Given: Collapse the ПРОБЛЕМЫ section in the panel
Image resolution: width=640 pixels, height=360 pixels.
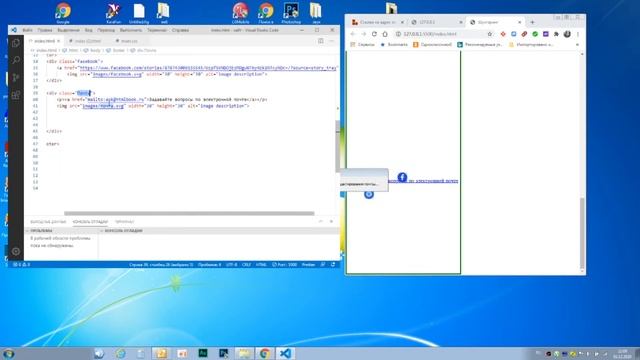Looking at the screenshot, I should (41, 231).
